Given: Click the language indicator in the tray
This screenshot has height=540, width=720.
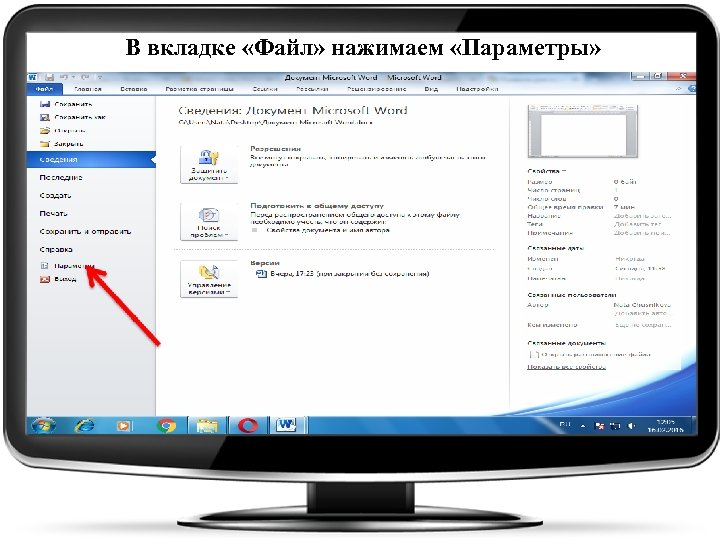Looking at the screenshot, I should point(565,425).
